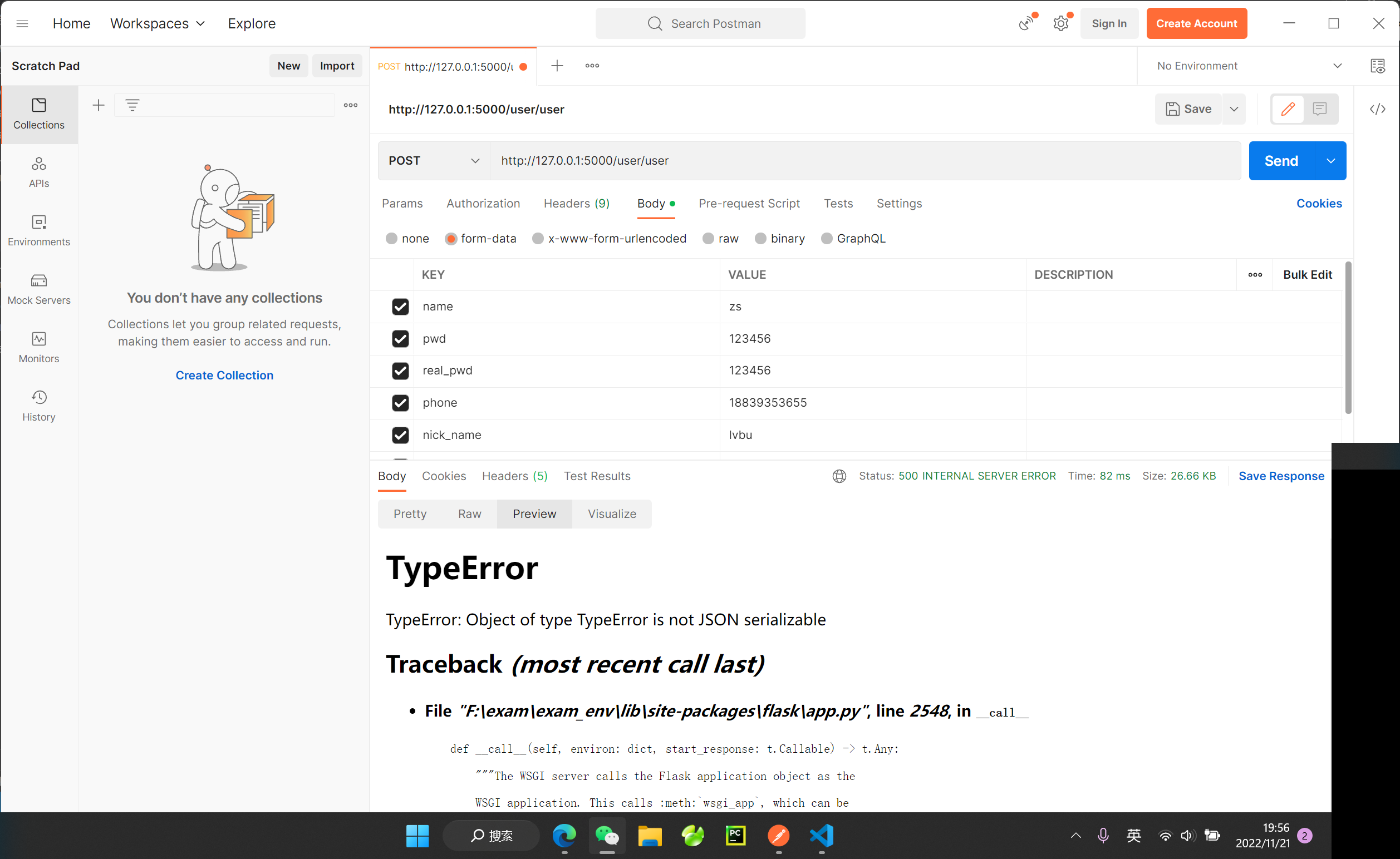Open the request Settings tab
This screenshot has width=1400, height=859.
tap(899, 204)
